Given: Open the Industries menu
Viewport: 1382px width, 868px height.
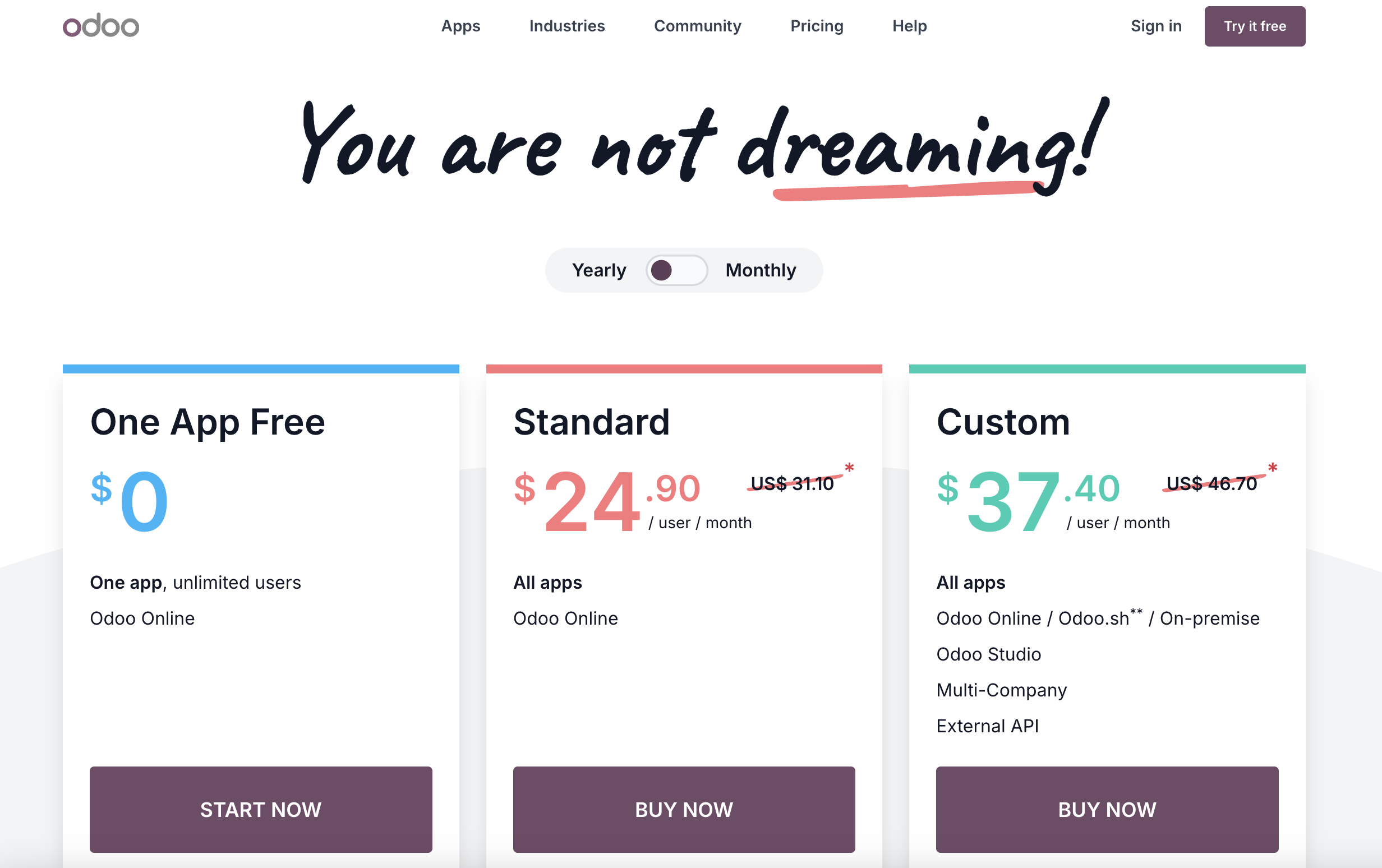Looking at the screenshot, I should tap(566, 26).
